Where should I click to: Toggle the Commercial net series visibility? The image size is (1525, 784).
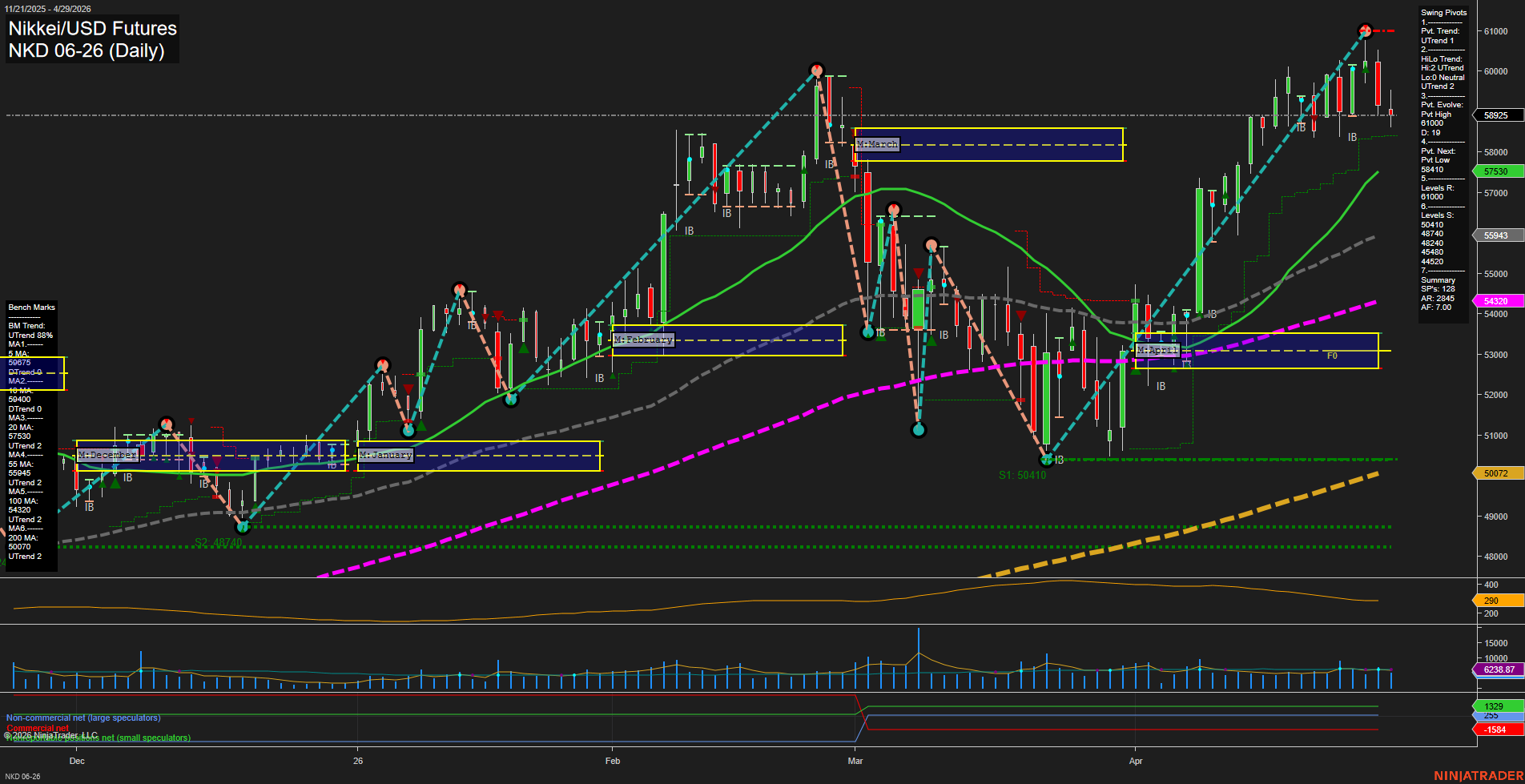click(37, 729)
